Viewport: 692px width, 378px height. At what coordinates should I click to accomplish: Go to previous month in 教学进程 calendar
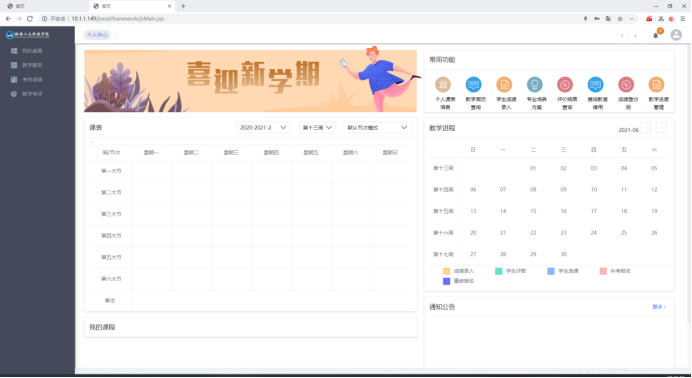tap(646, 128)
